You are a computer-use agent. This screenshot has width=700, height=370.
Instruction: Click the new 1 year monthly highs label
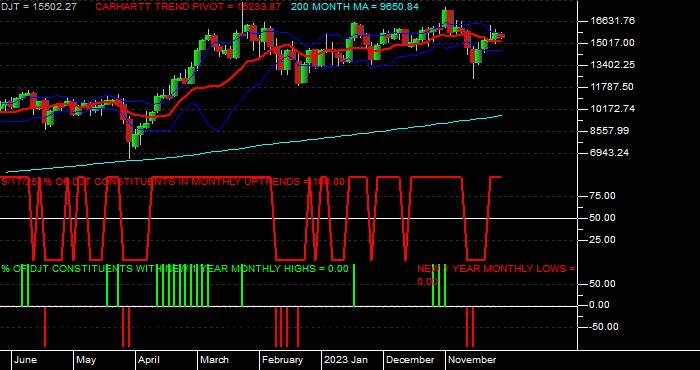coord(175,269)
